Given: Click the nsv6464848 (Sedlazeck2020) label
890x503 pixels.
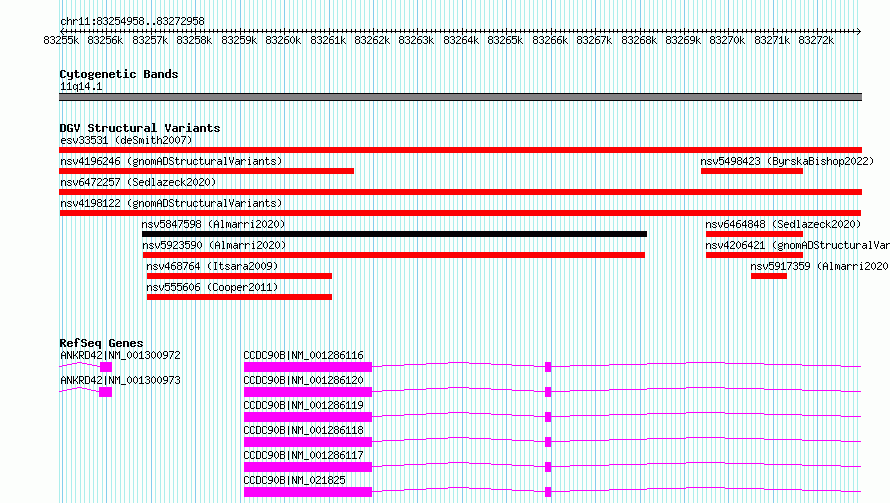Looking at the screenshot, I should [783, 224].
